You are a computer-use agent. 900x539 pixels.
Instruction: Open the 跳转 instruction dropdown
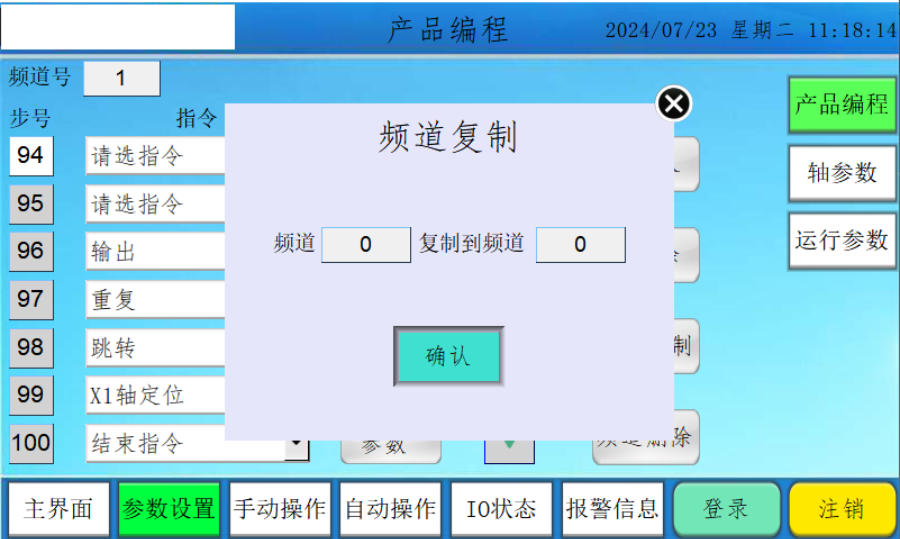tap(155, 348)
